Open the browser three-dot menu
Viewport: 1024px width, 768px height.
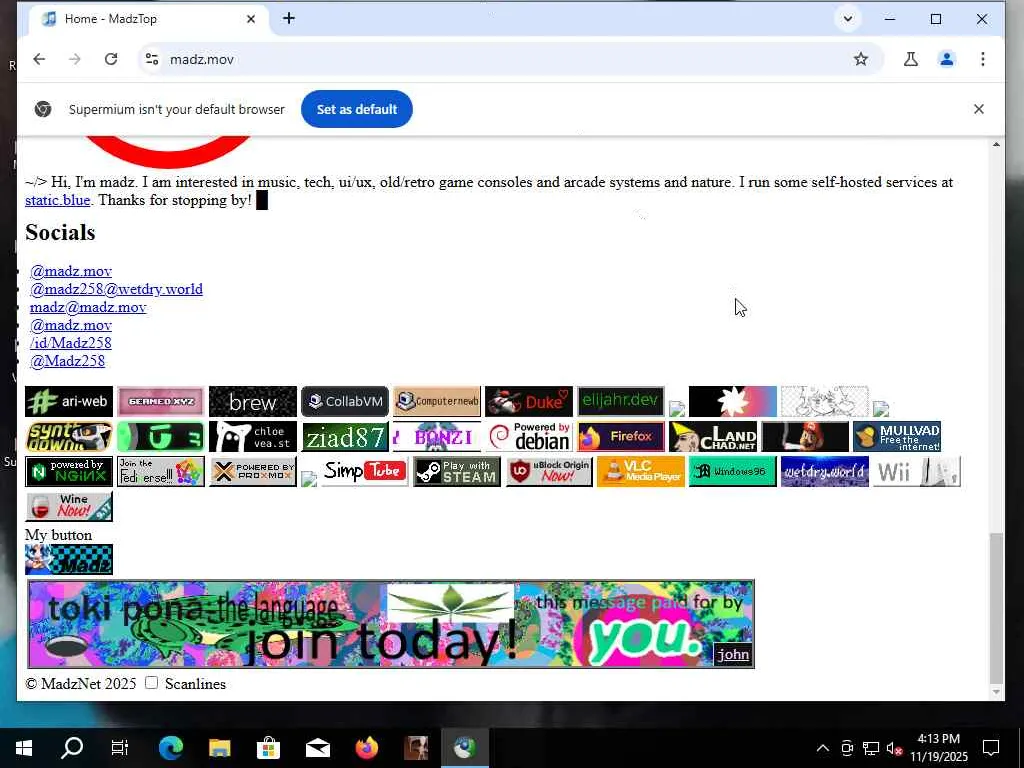tap(982, 59)
